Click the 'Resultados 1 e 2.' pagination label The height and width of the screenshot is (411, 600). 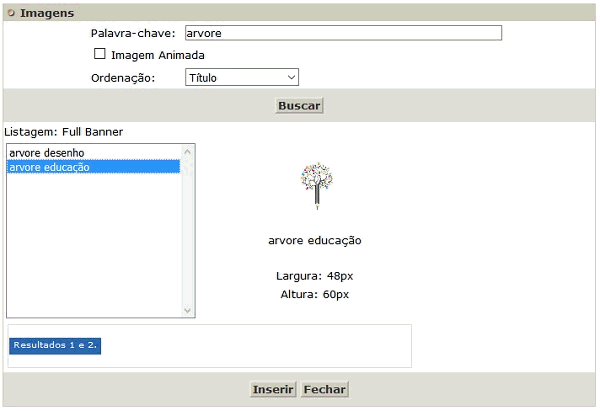click(56, 345)
